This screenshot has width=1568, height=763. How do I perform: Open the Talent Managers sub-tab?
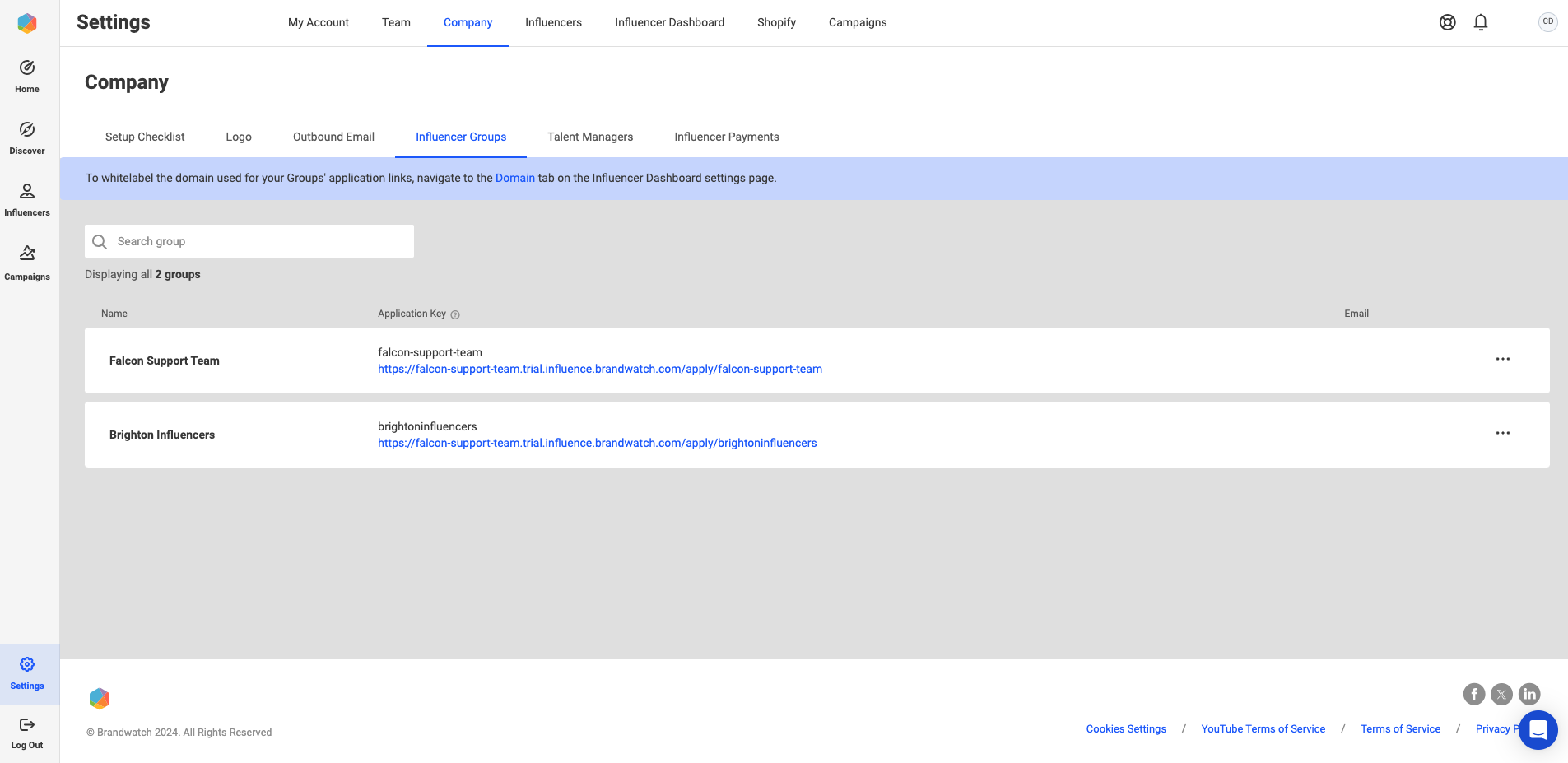(590, 137)
